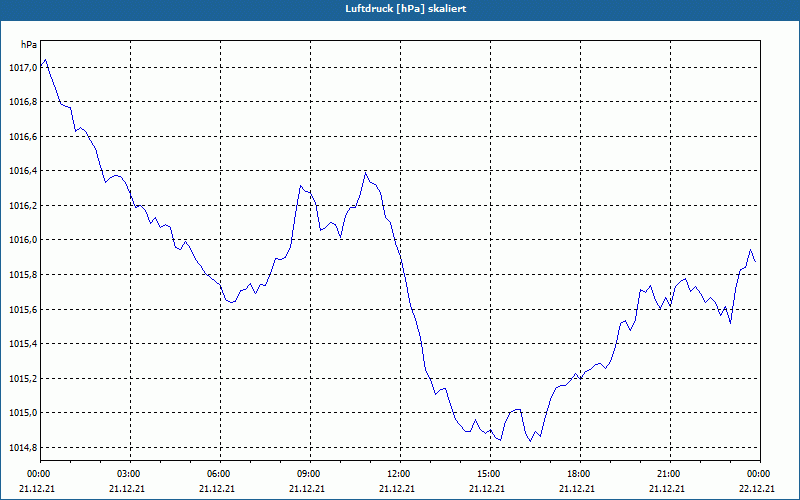
Task: Select the 21:00 time axis label
Action: pyautogui.click(x=670, y=474)
